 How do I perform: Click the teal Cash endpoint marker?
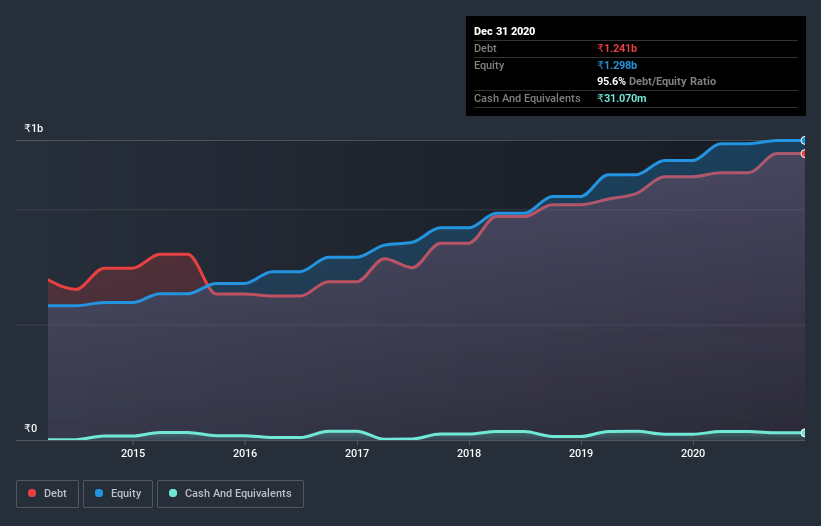[804, 433]
